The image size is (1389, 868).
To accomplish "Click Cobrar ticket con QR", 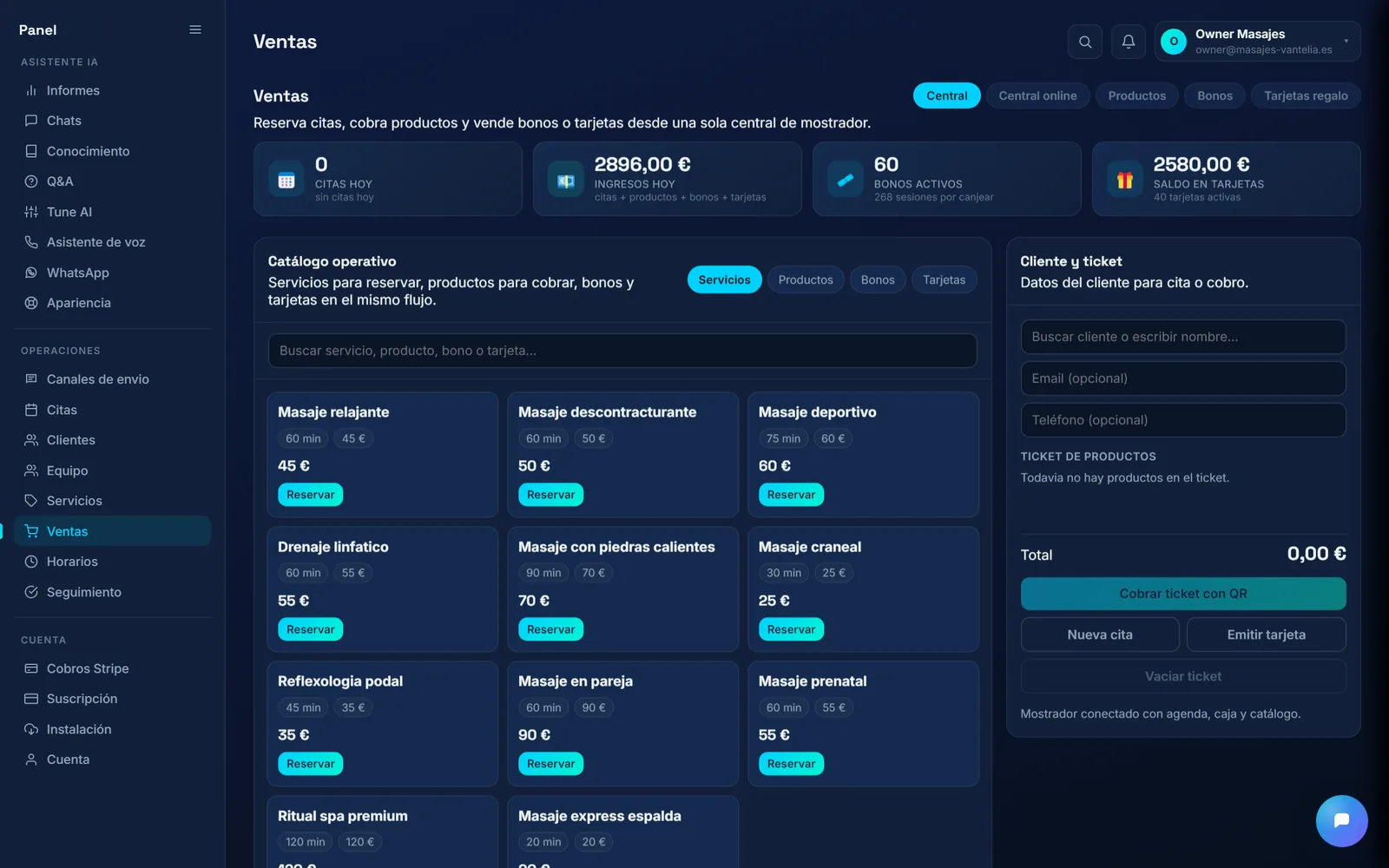I will (1183, 594).
